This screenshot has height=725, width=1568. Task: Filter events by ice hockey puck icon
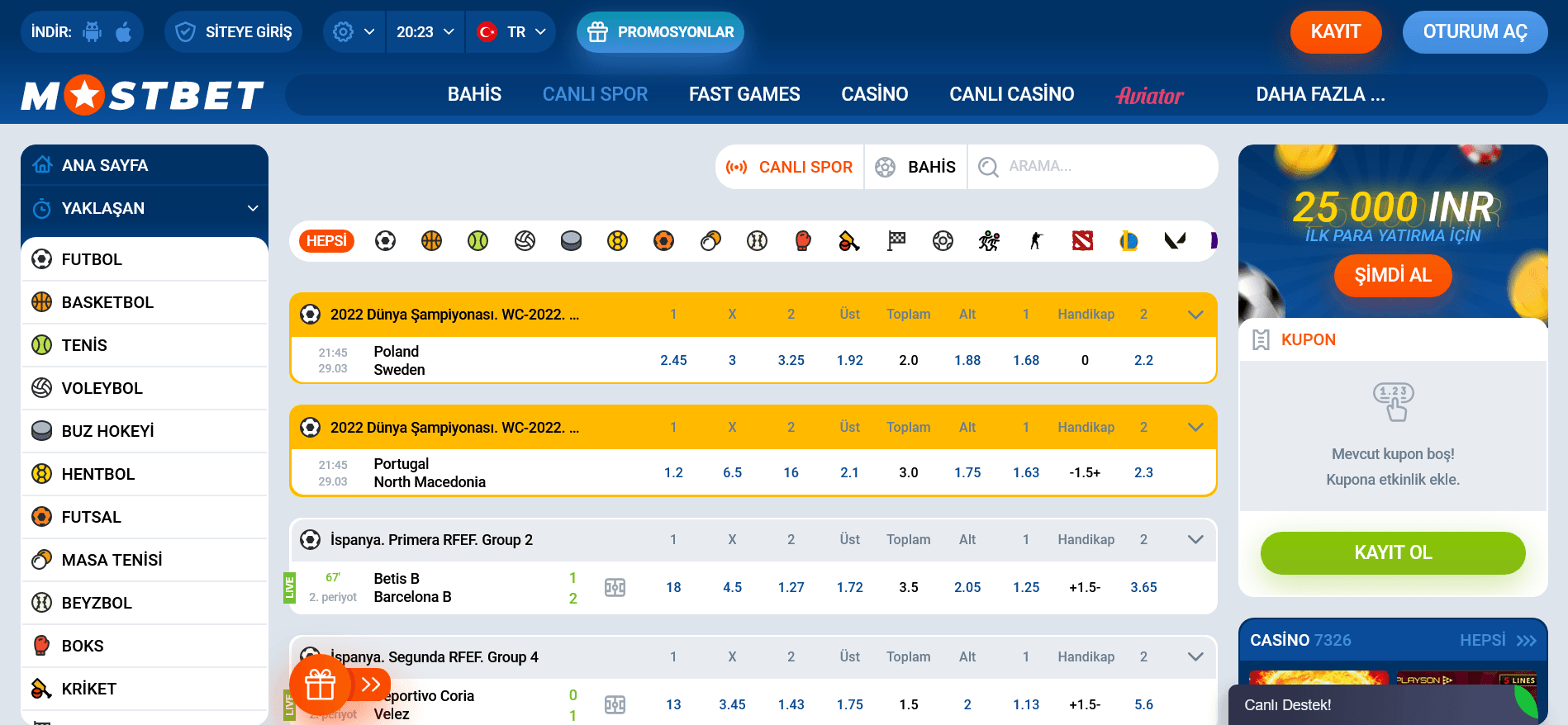click(571, 240)
